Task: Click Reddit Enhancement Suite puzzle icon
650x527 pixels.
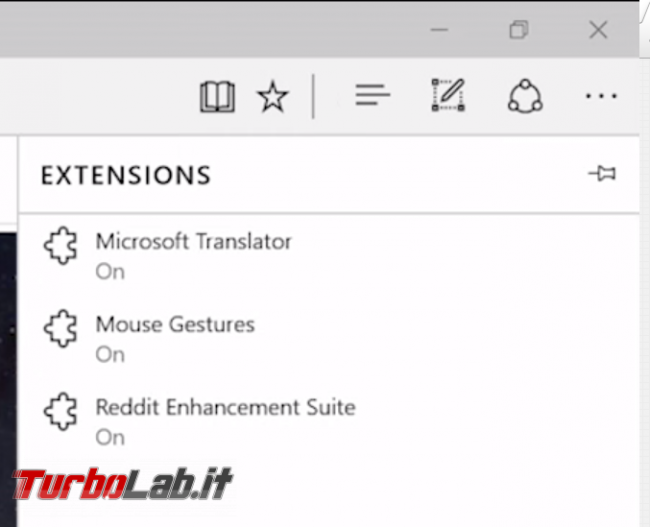Action: pos(61,411)
